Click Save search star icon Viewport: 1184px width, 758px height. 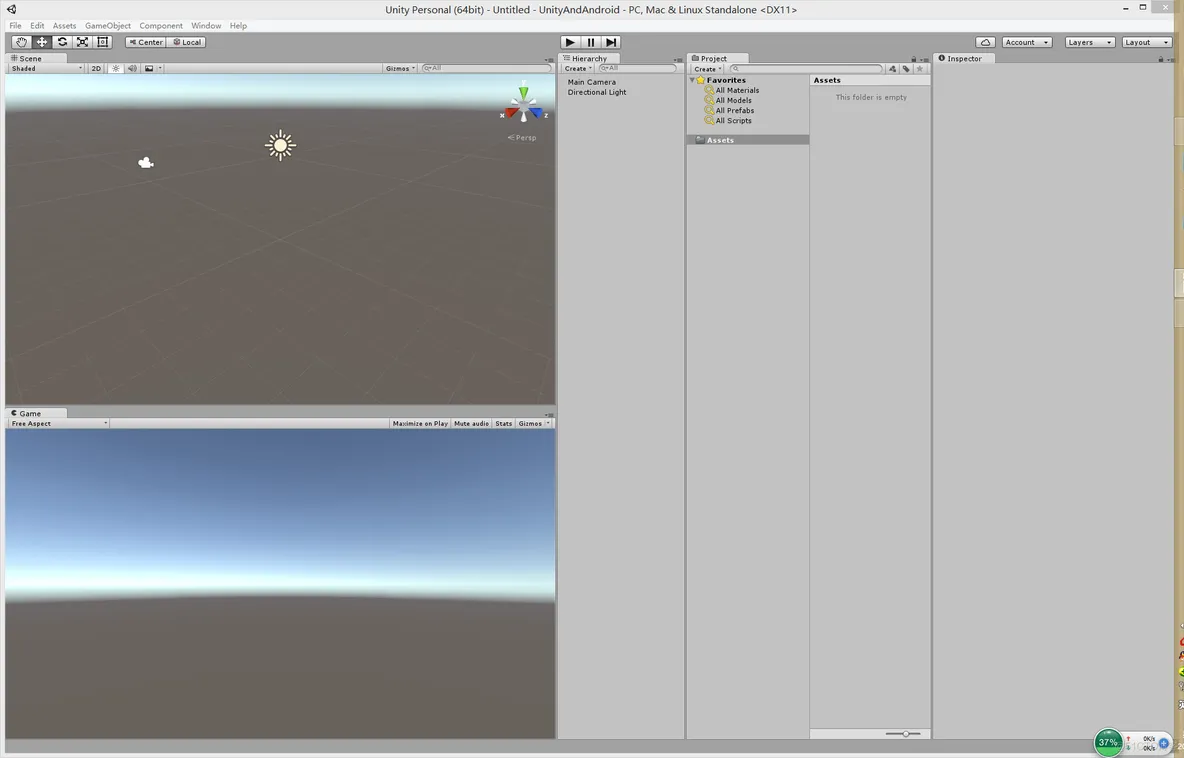point(920,69)
